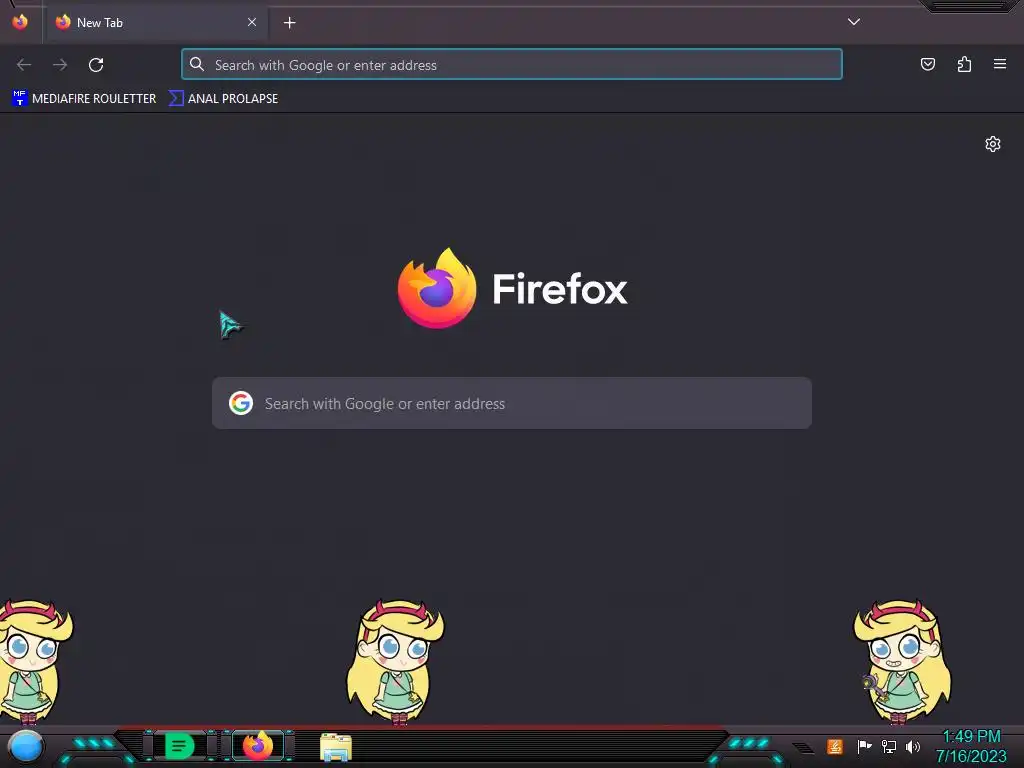Screen dimensions: 1024x768
Task: Select the New Tab tab
Action: pos(155,22)
